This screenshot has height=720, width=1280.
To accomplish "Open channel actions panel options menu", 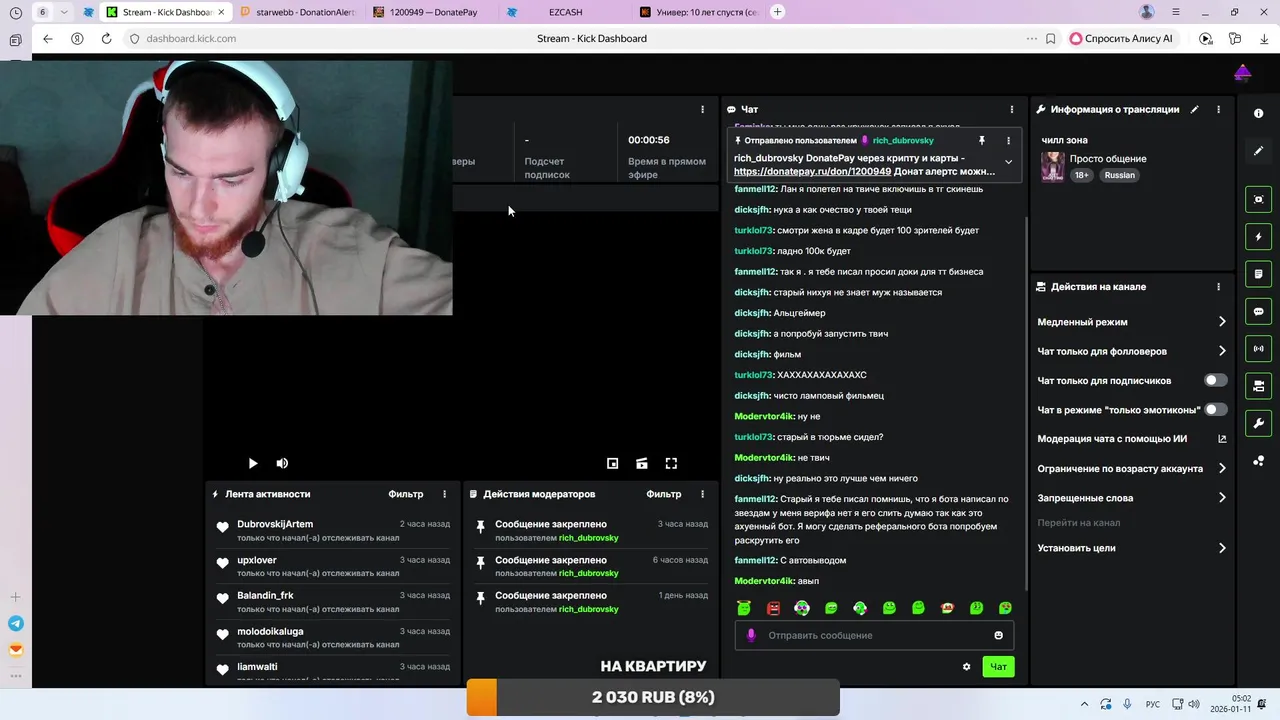I will 1218,287.
